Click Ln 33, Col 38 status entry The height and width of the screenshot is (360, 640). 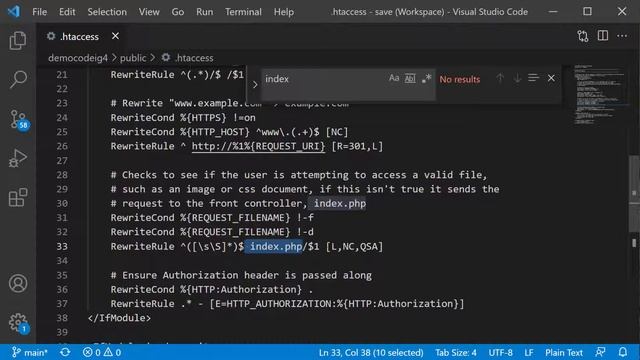(x=371, y=352)
